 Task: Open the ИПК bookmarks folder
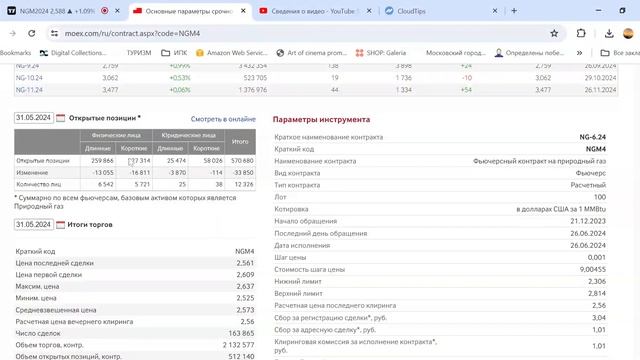pos(174,53)
